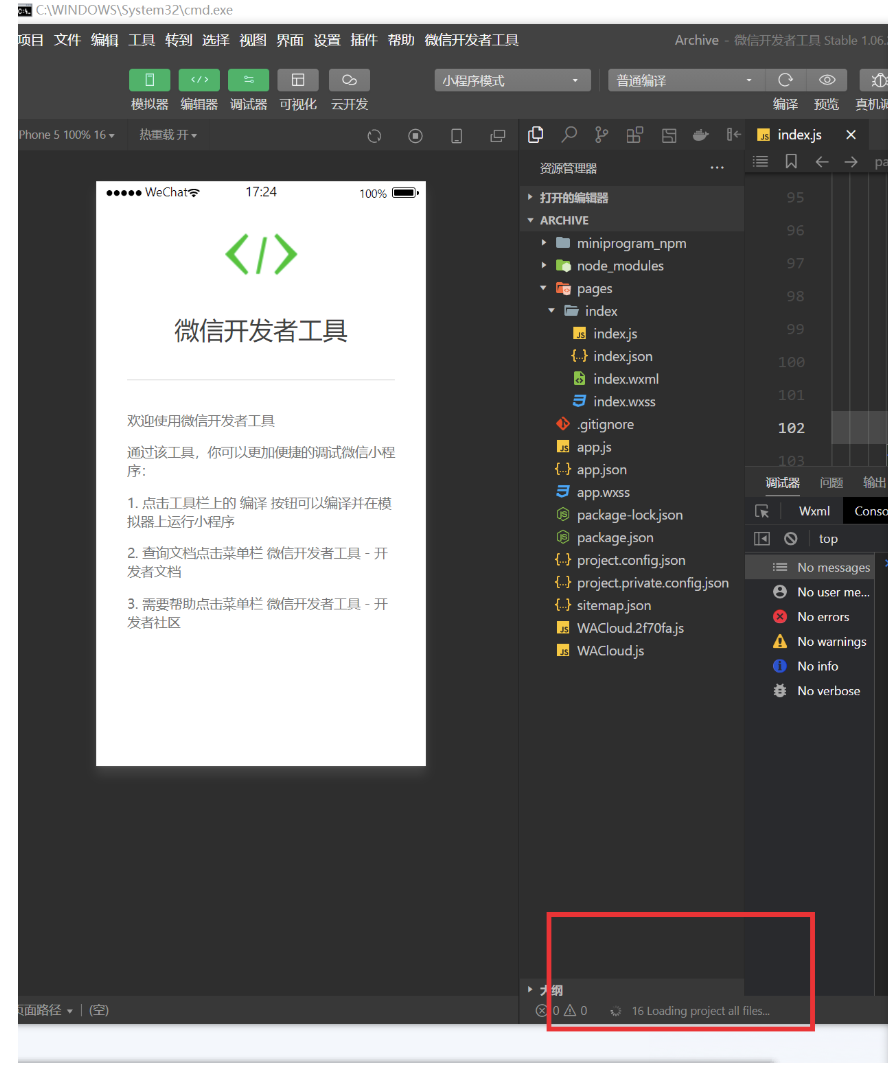
Task: Click the editor layout panel icon
Action: coord(669,135)
